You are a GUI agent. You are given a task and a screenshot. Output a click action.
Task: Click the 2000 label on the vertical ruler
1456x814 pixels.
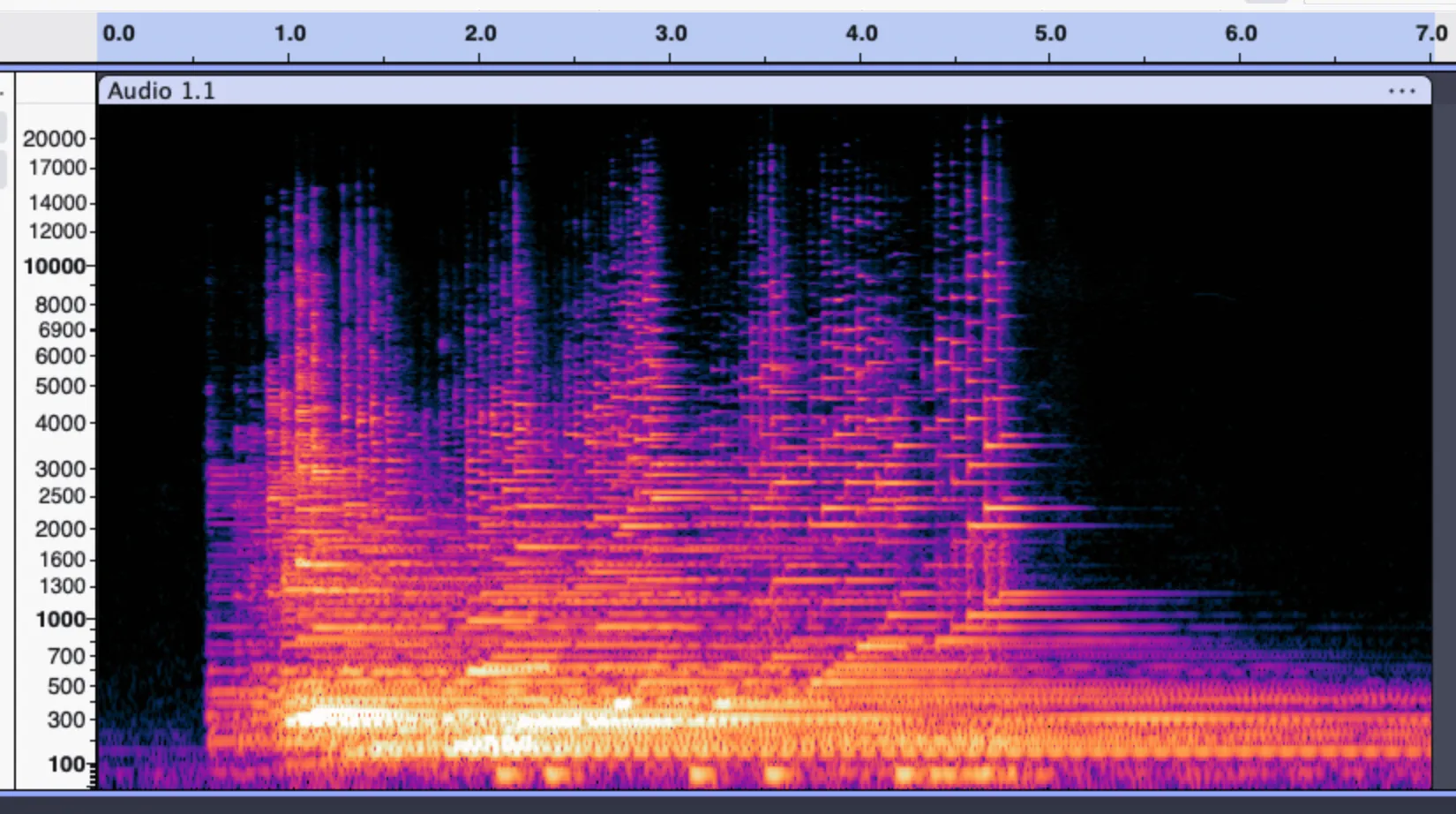tap(61, 529)
